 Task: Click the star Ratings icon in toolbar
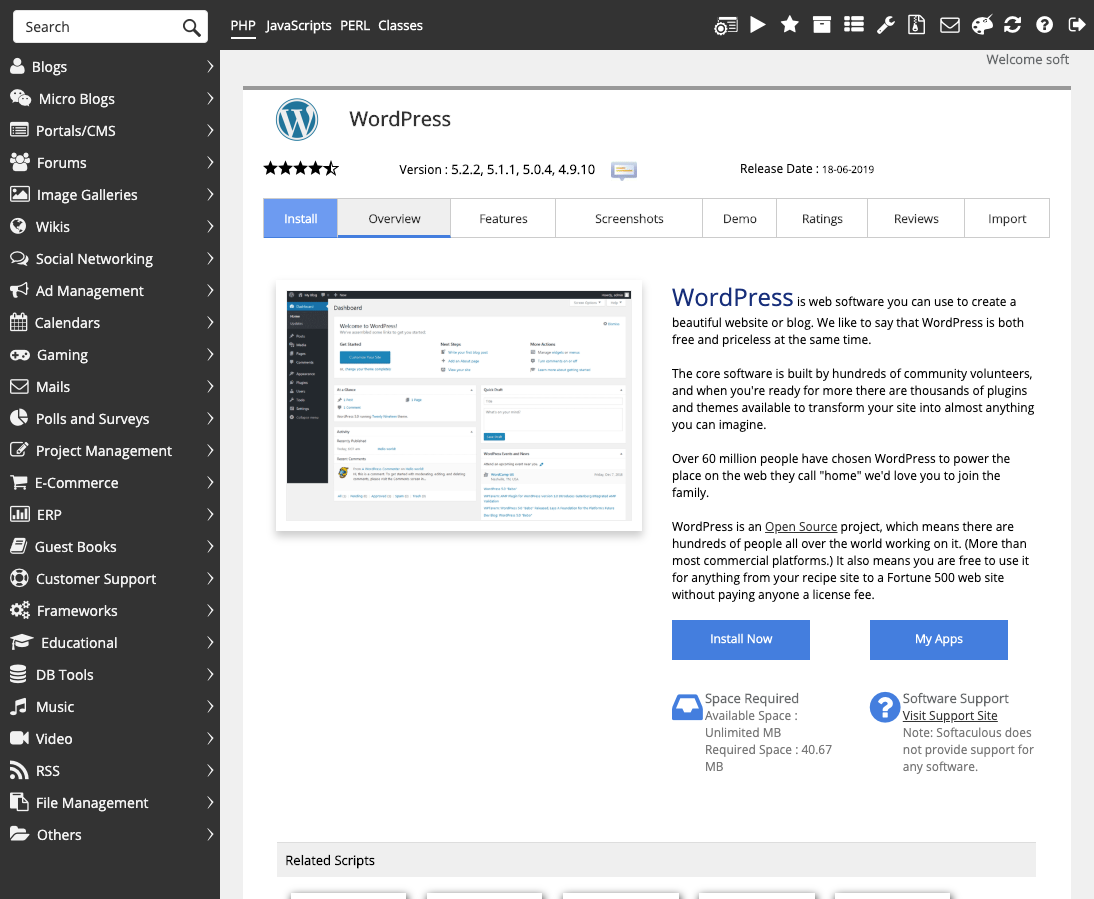point(789,24)
